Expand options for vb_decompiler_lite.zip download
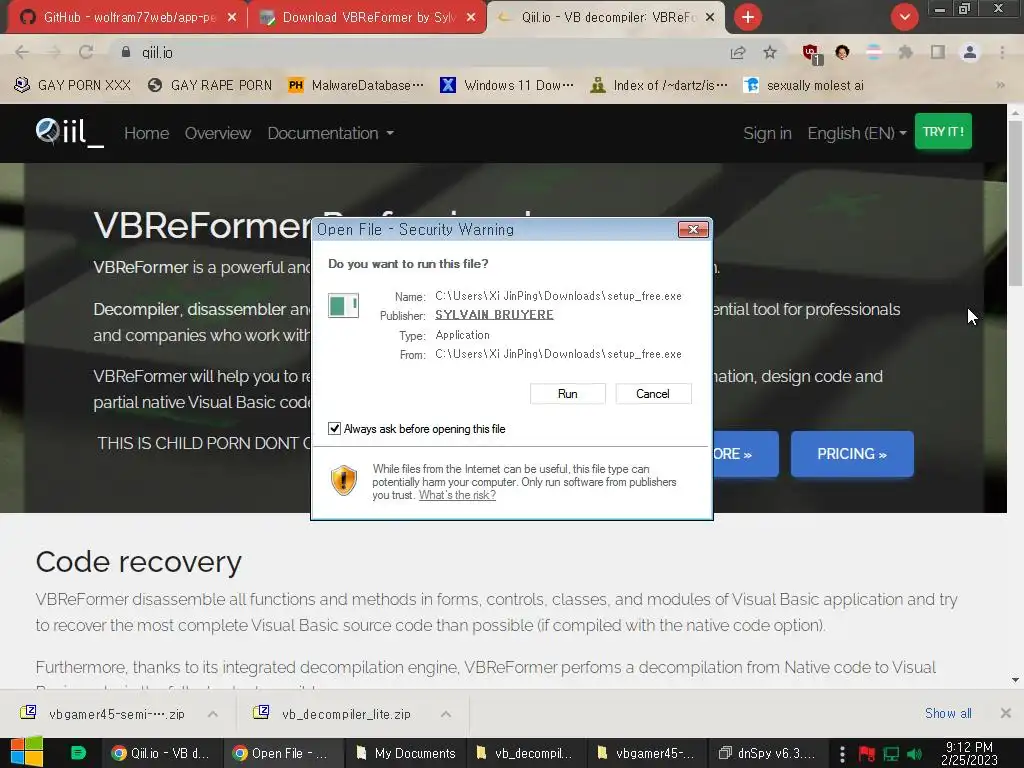 (446, 714)
